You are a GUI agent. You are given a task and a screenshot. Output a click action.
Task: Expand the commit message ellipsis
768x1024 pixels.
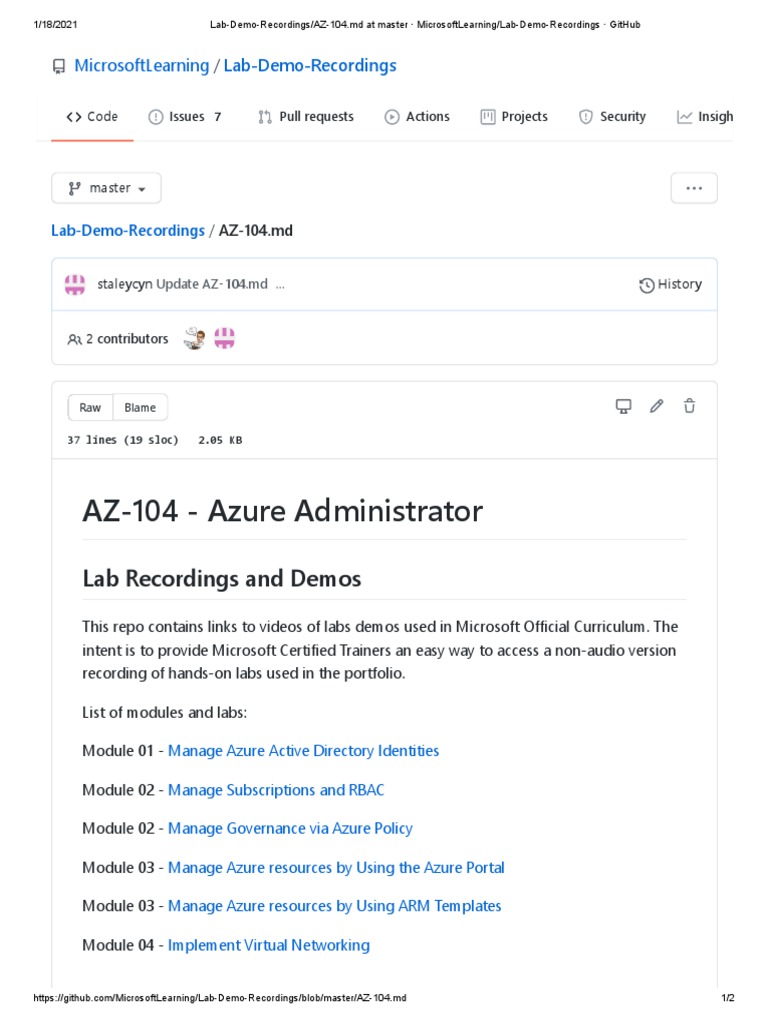[280, 285]
